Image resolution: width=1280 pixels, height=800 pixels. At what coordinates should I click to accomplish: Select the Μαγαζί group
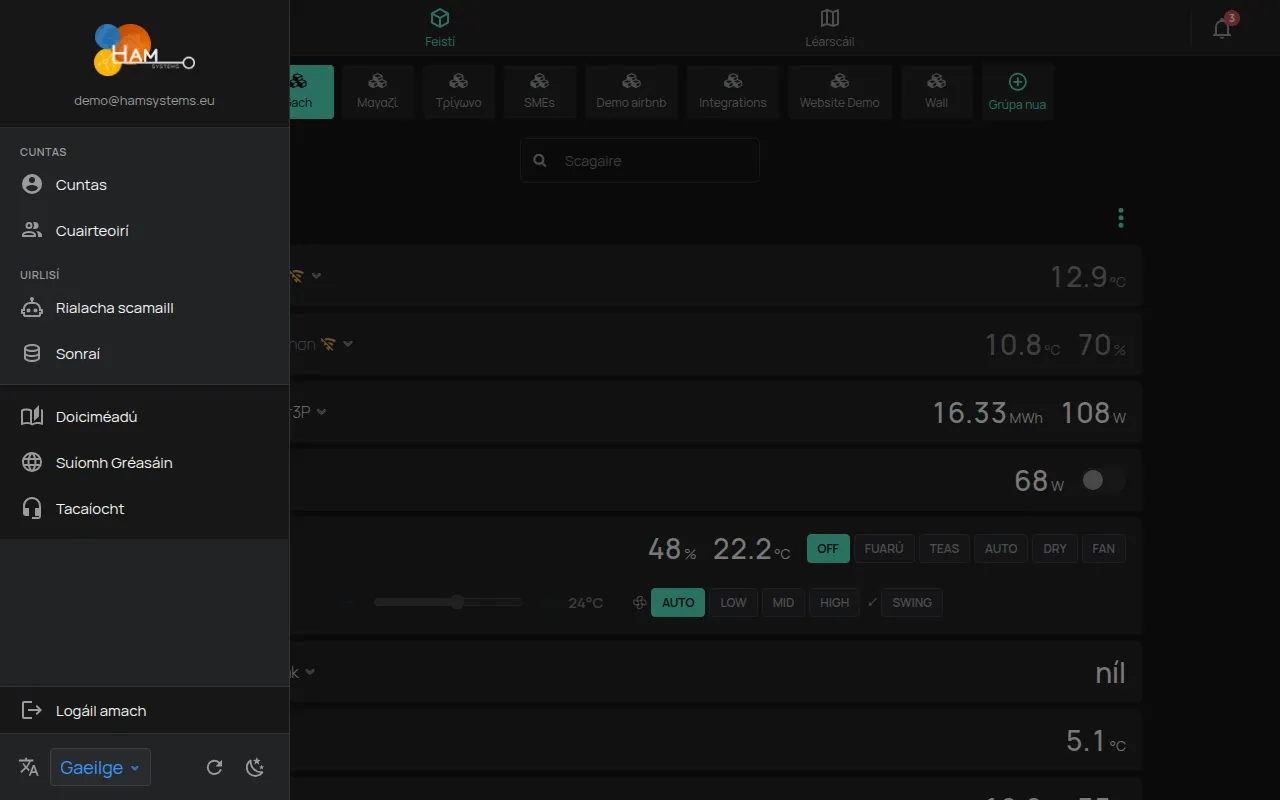pyautogui.click(x=378, y=92)
